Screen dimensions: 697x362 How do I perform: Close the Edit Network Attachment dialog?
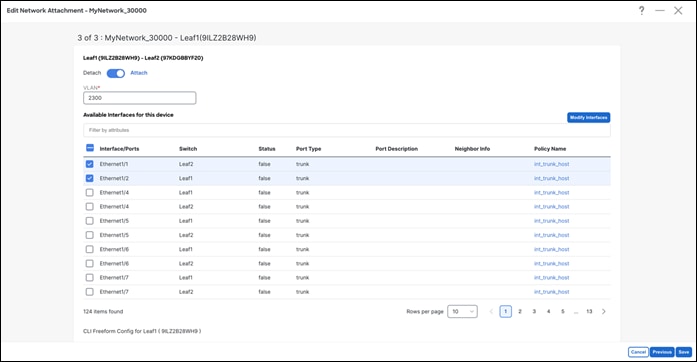(x=678, y=10)
